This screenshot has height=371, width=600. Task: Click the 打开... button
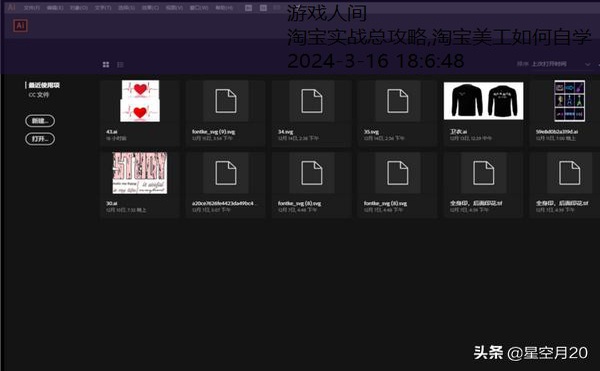40,138
